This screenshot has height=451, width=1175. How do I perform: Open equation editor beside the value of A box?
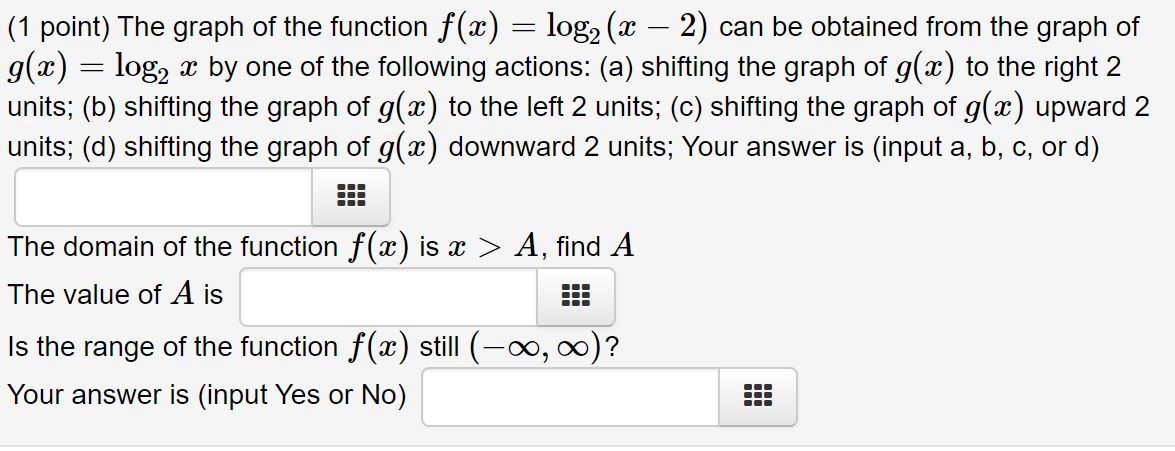click(x=576, y=297)
